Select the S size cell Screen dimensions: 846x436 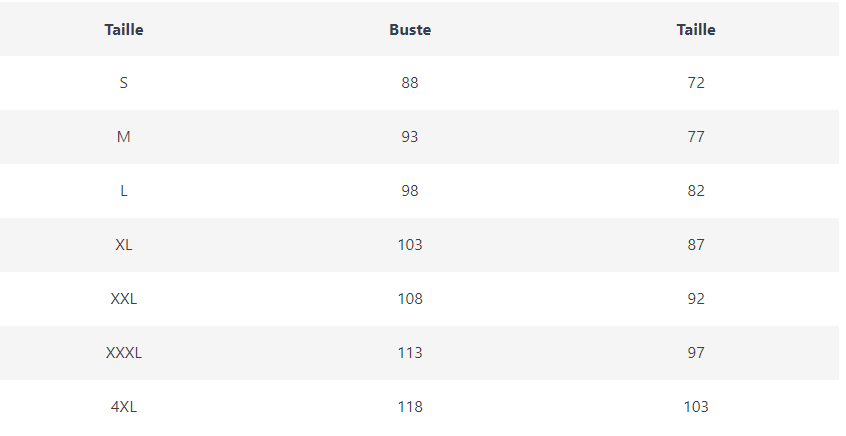[124, 83]
